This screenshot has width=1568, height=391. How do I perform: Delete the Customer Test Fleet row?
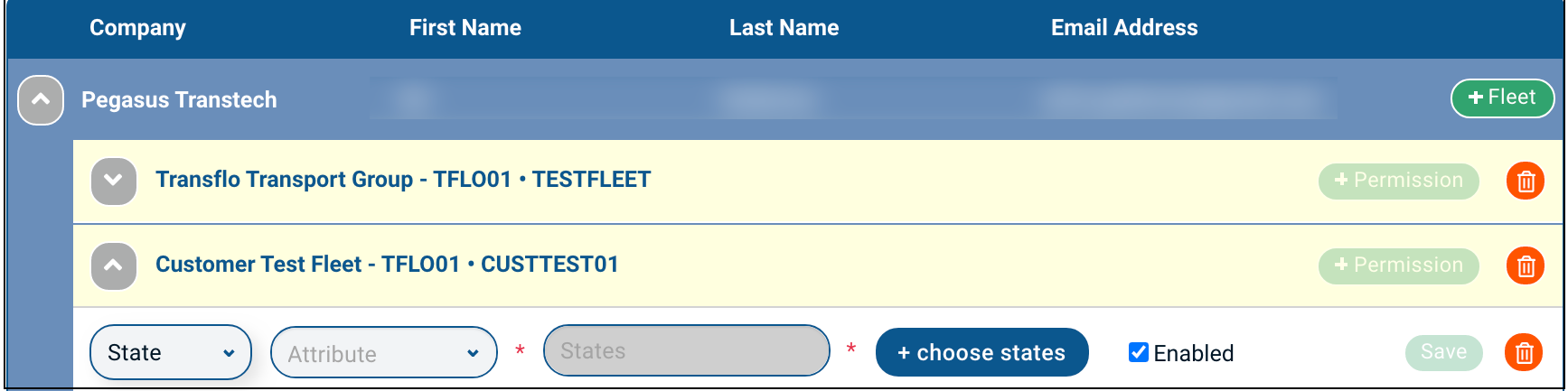(x=1526, y=265)
